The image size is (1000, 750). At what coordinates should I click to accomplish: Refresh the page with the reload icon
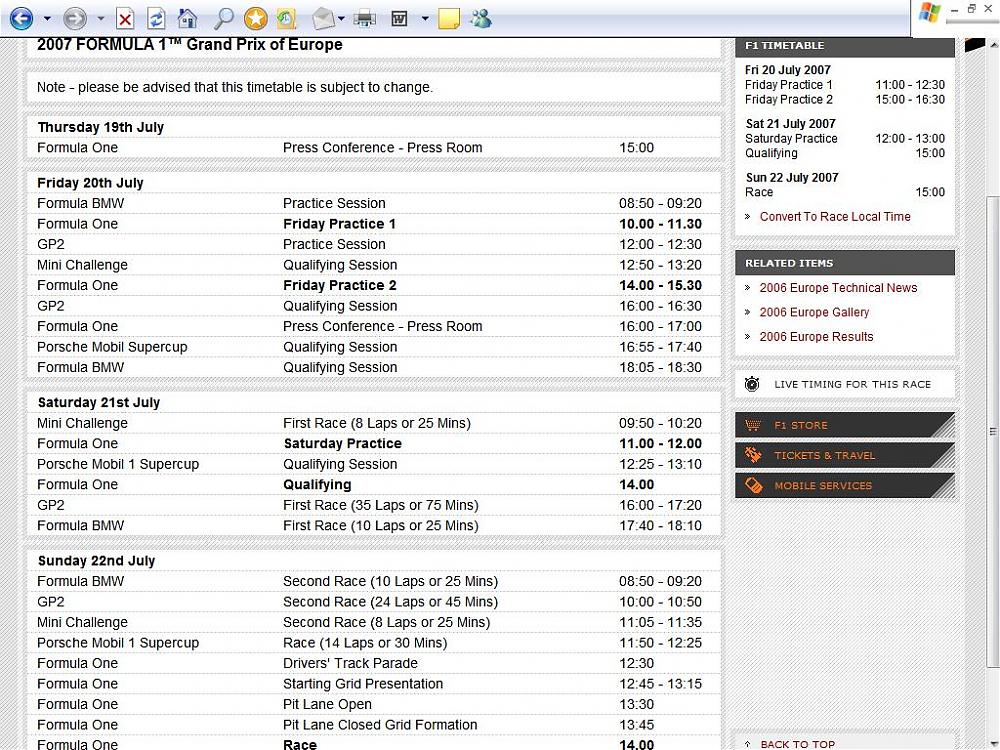click(x=156, y=18)
